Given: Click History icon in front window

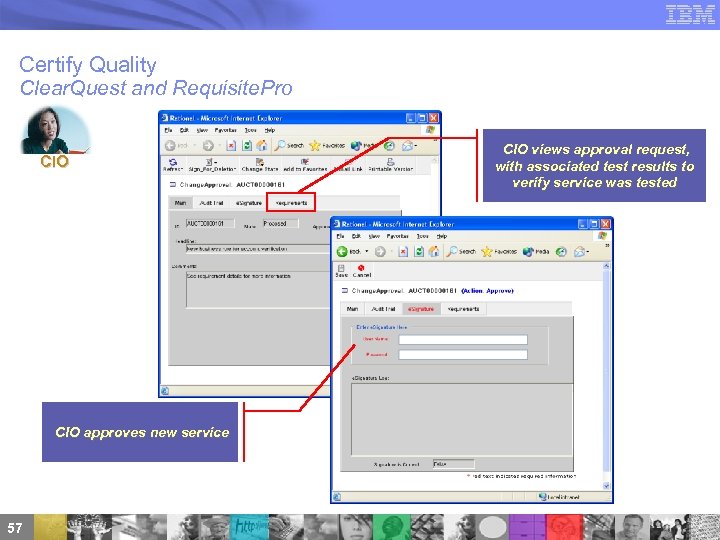Looking at the screenshot, I should pos(561,252).
